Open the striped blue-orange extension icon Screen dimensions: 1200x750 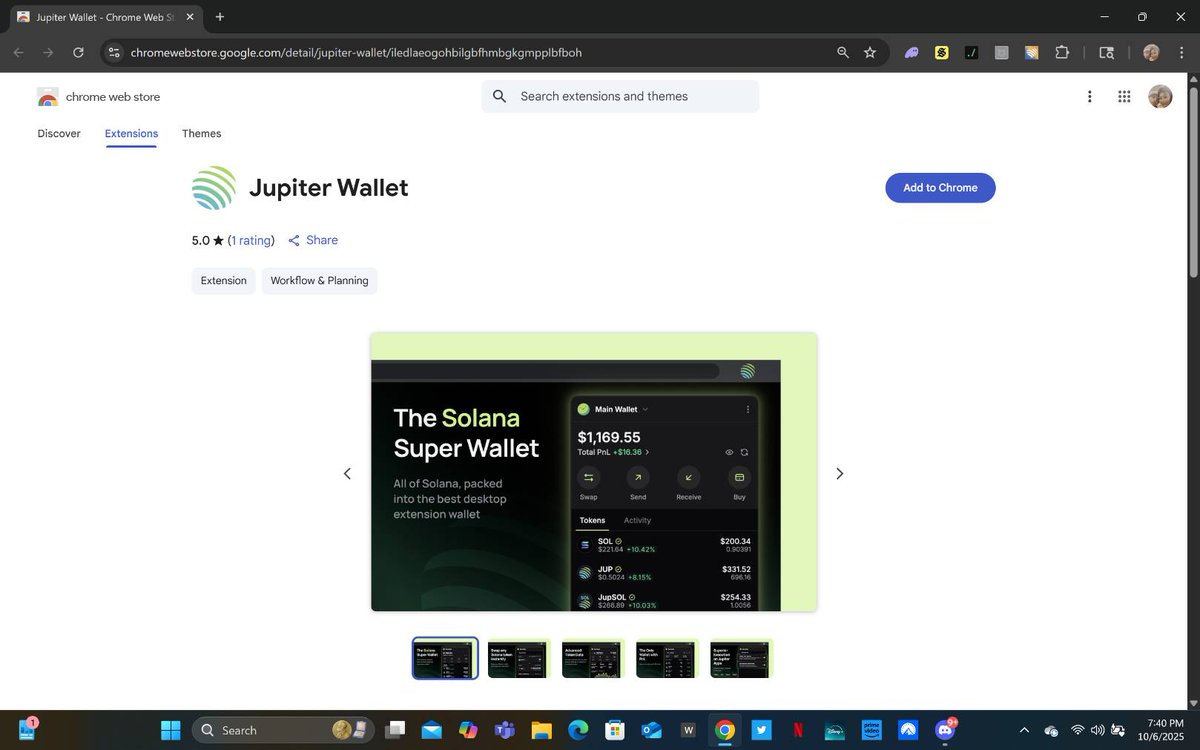point(1031,52)
